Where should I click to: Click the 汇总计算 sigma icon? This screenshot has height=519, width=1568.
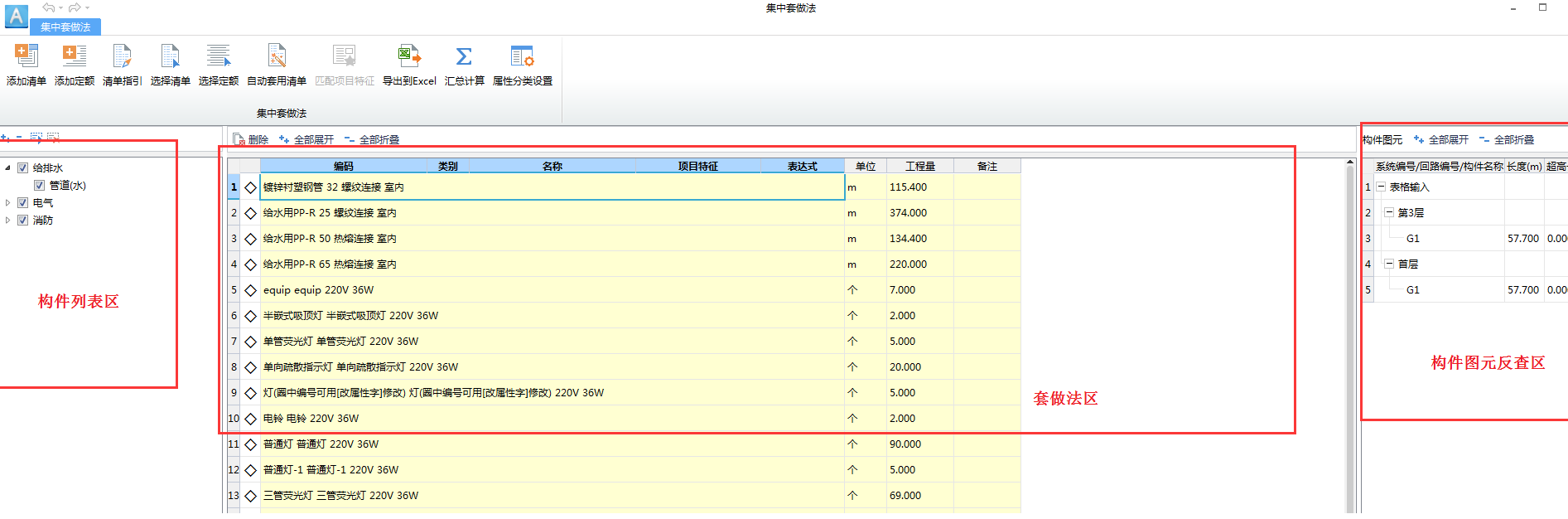[464, 57]
